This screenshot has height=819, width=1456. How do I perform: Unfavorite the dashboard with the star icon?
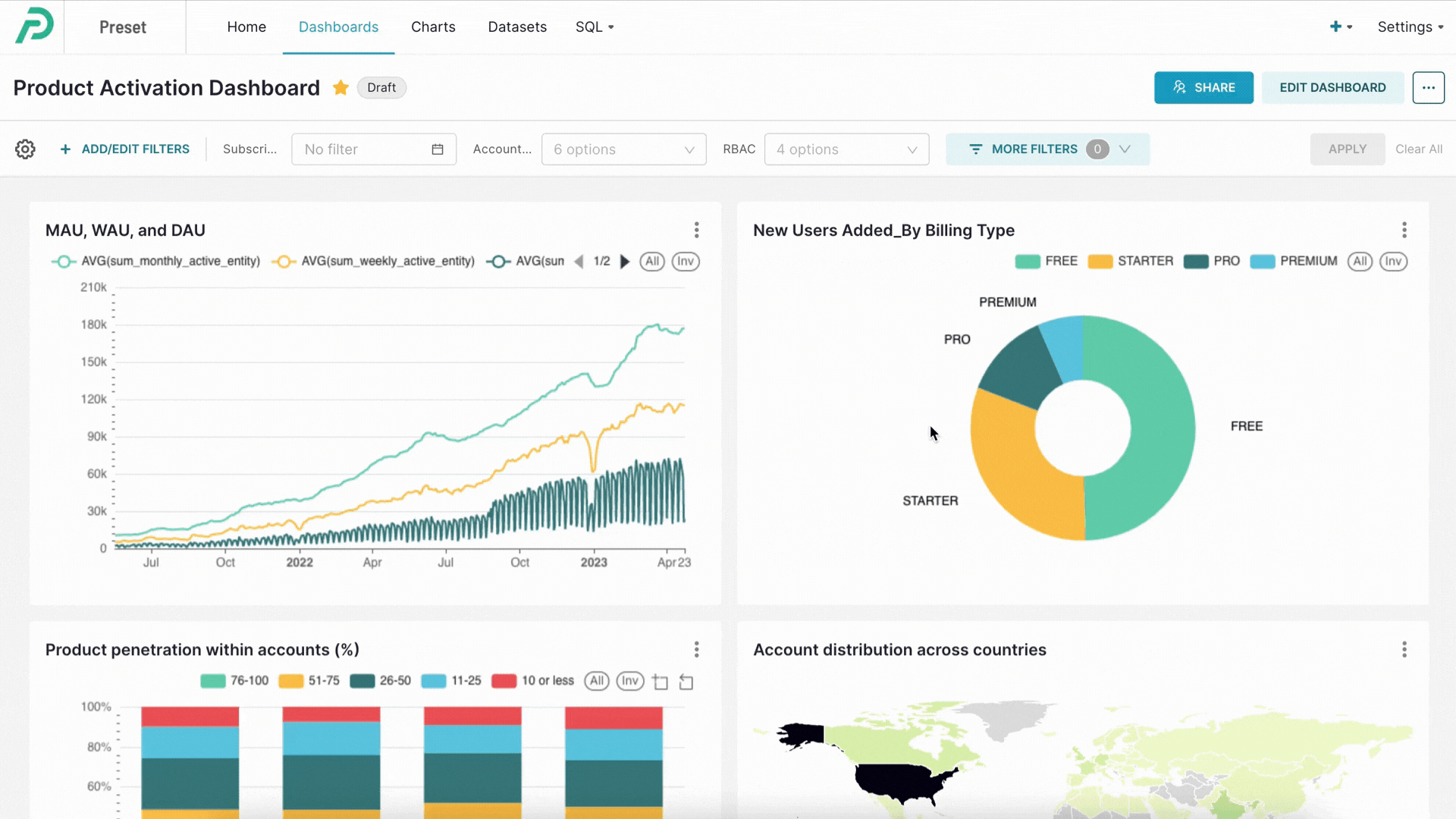[340, 87]
